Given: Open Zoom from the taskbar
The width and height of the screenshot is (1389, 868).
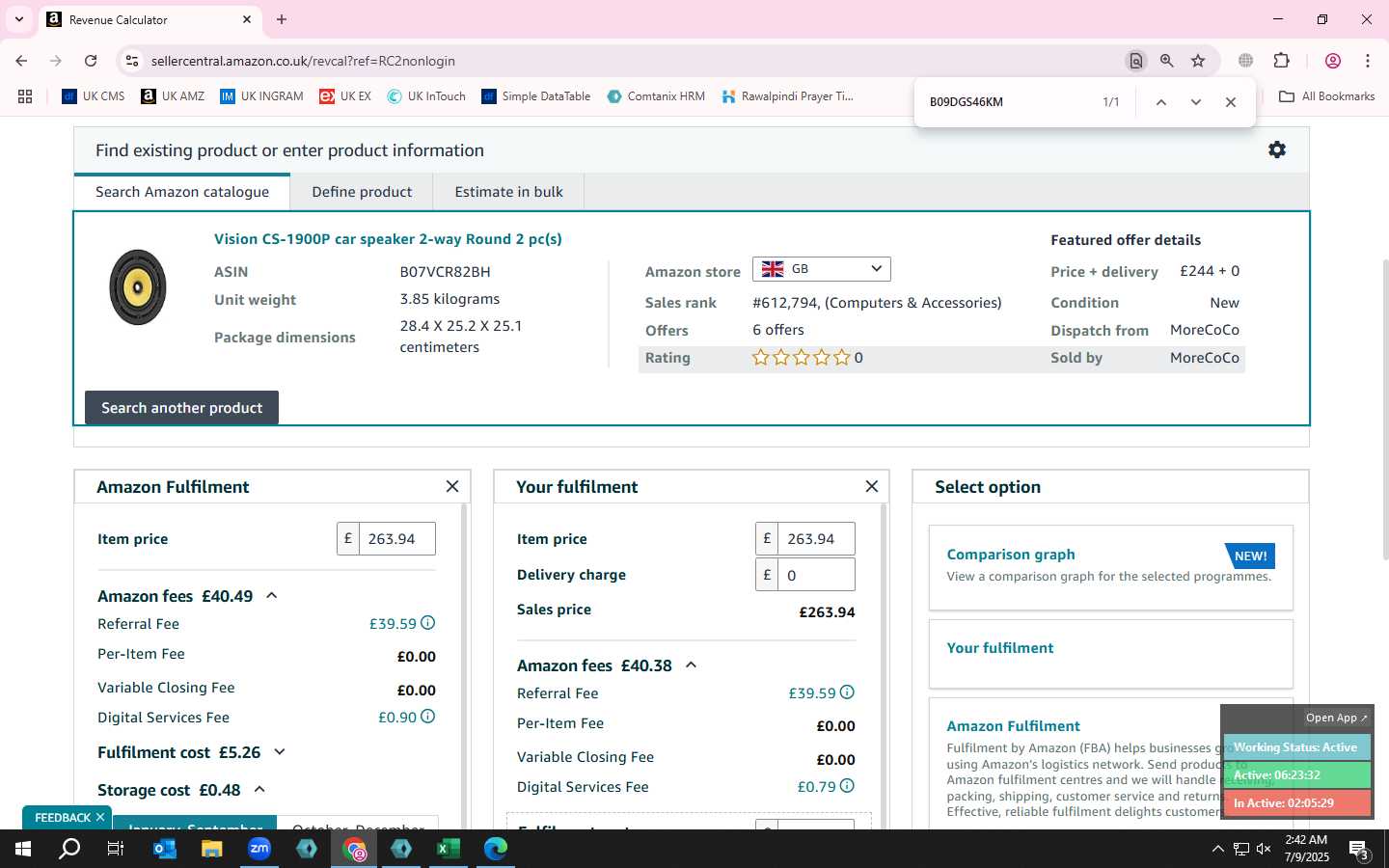Looking at the screenshot, I should pyautogui.click(x=259, y=849).
